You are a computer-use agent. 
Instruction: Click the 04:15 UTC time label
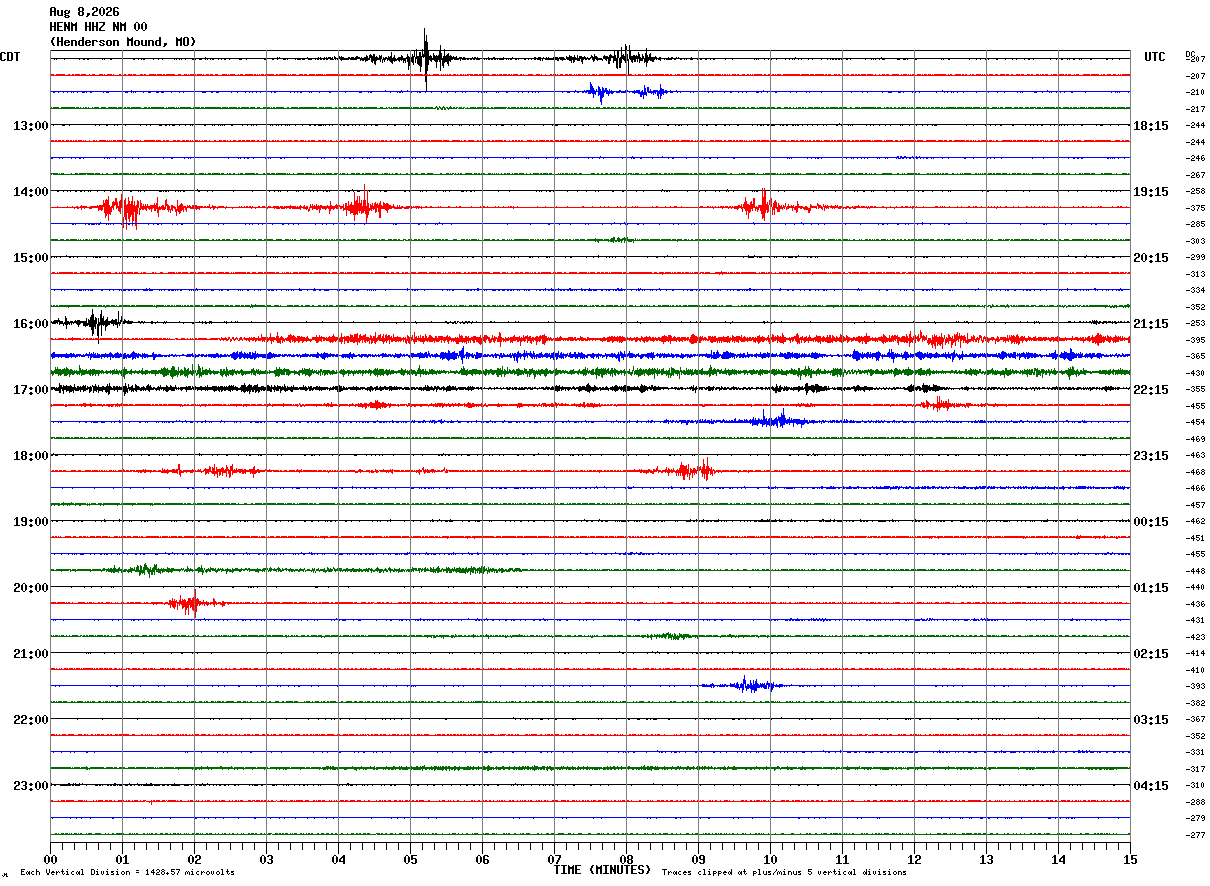pos(1150,786)
